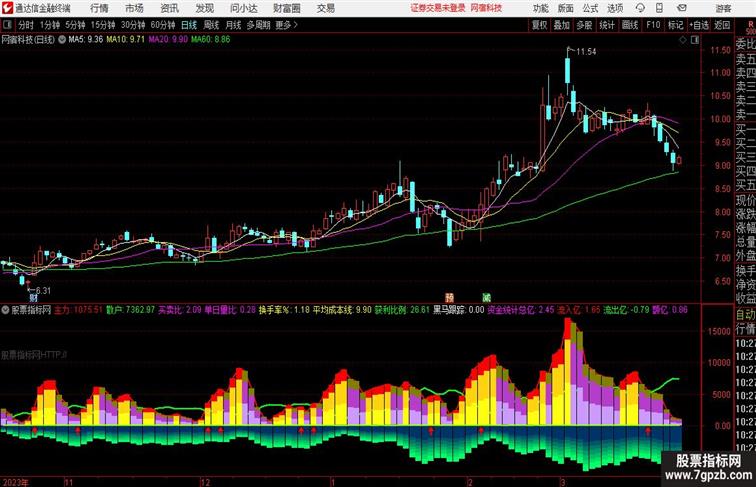Select the 周线 weekly chart tab
This screenshot has width=756, height=487.
[211, 25]
